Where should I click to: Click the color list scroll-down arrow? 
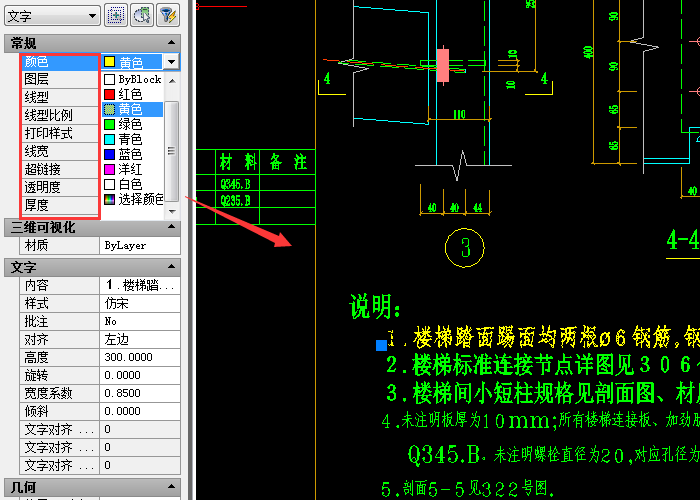(x=172, y=211)
